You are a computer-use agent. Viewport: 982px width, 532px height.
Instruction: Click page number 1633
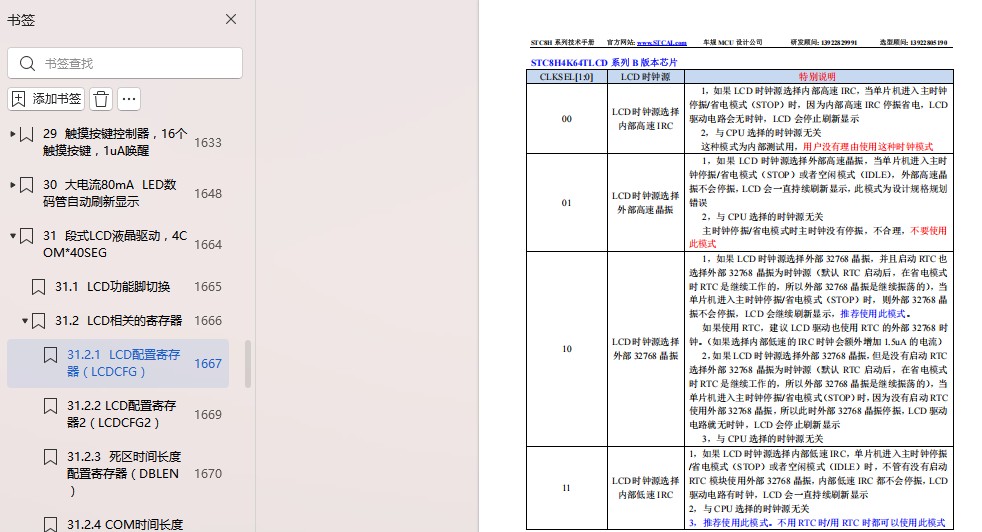point(208,143)
